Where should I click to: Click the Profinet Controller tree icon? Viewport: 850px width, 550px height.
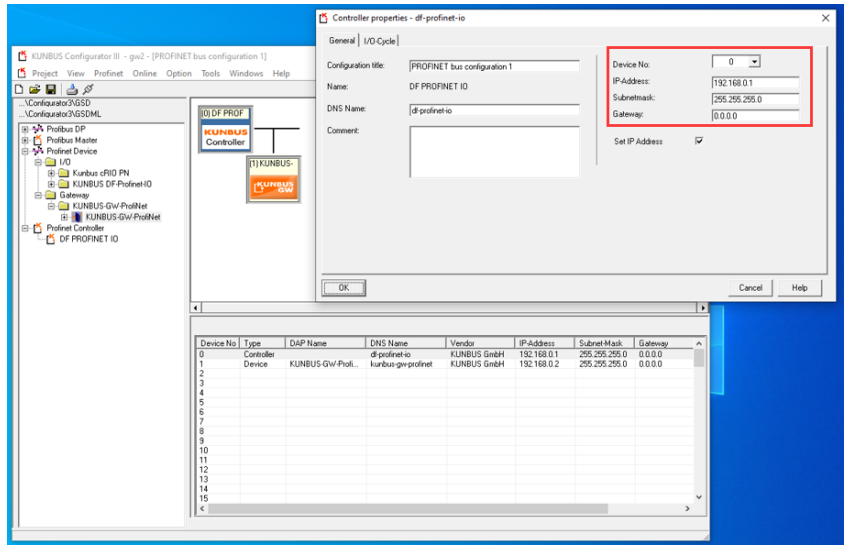(38, 228)
